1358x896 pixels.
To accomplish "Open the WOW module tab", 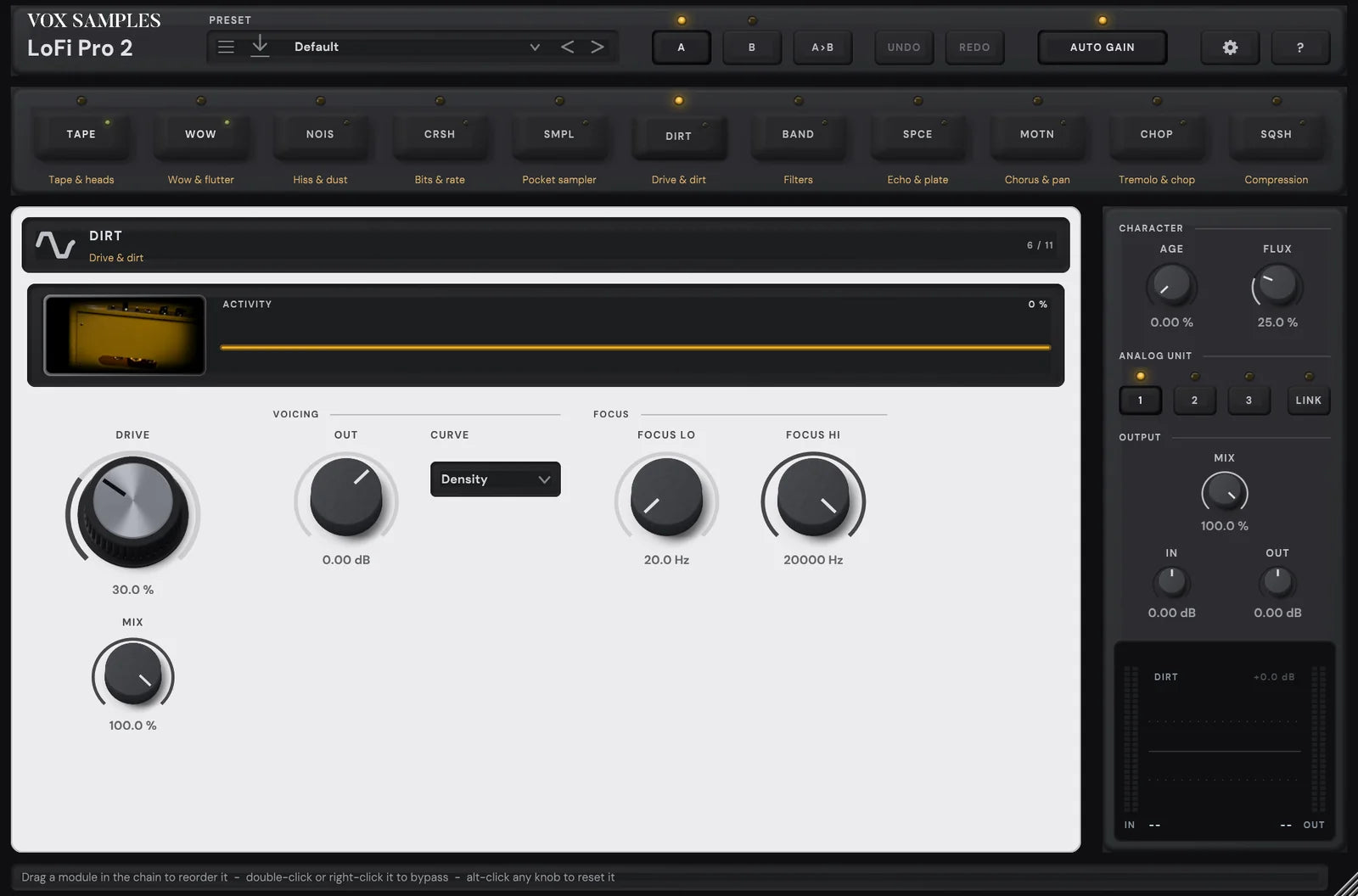I will point(200,136).
